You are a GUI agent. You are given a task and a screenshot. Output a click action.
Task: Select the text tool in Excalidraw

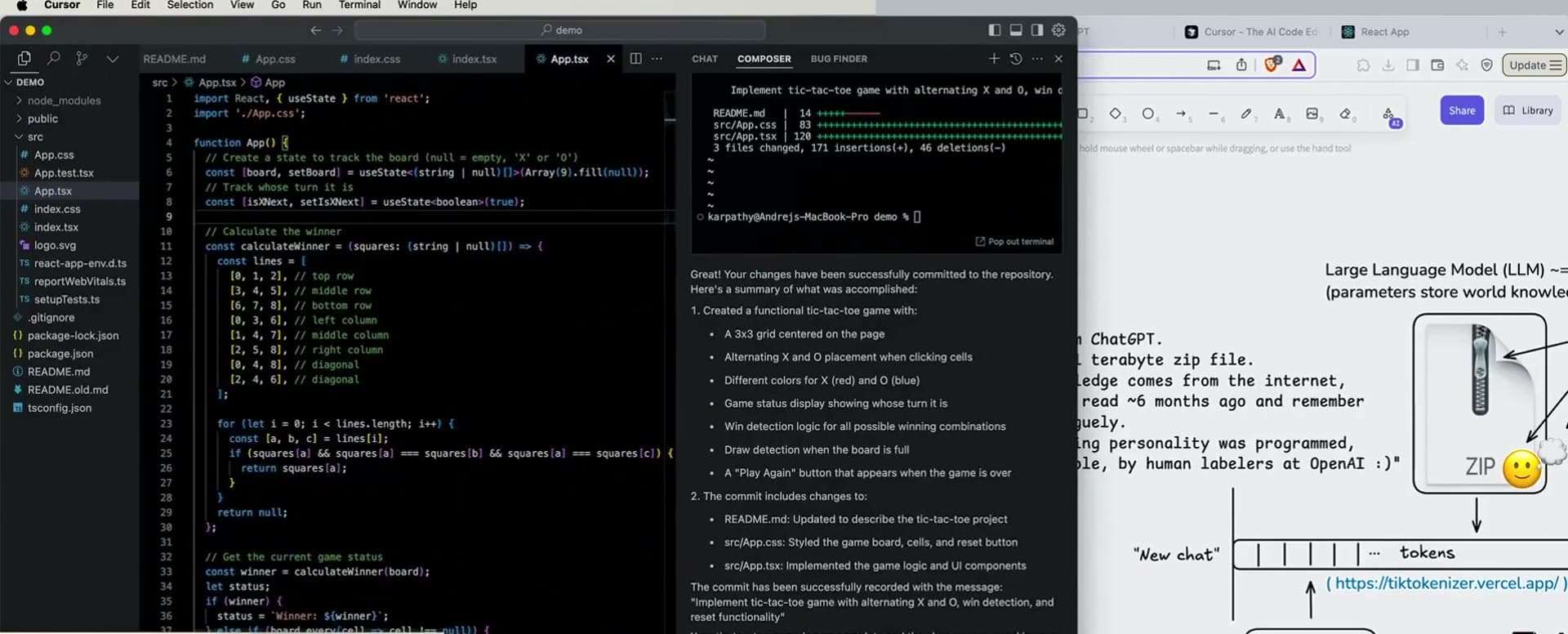click(1280, 114)
